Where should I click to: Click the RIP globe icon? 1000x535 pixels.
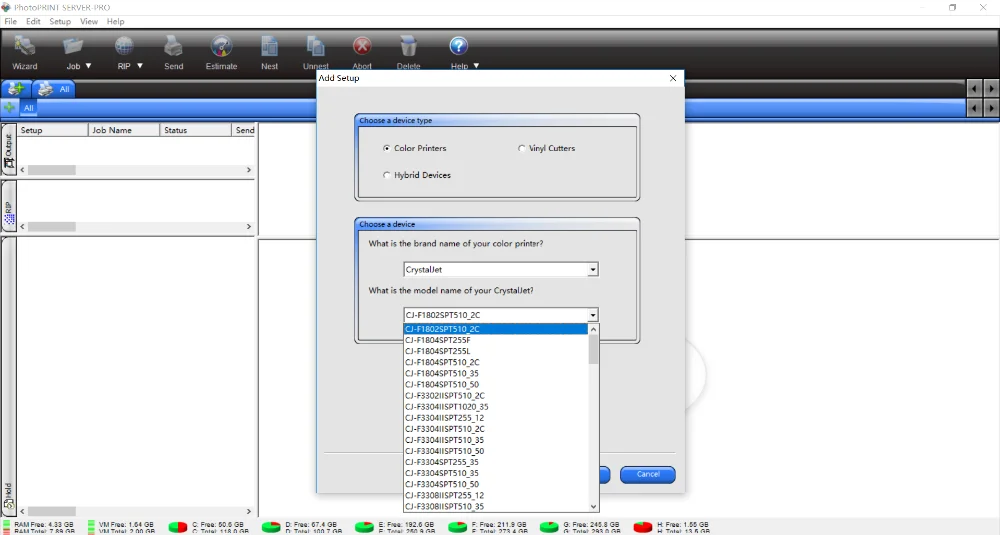[124, 47]
